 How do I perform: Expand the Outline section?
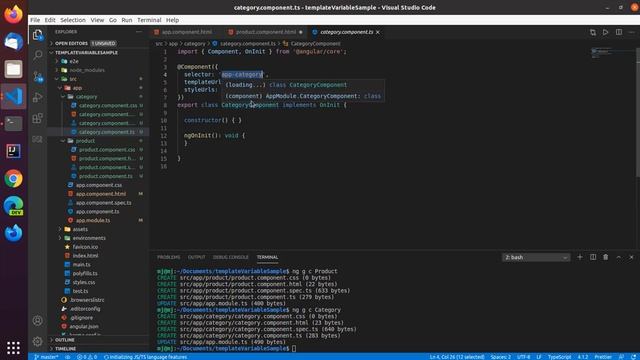[65, 340]
